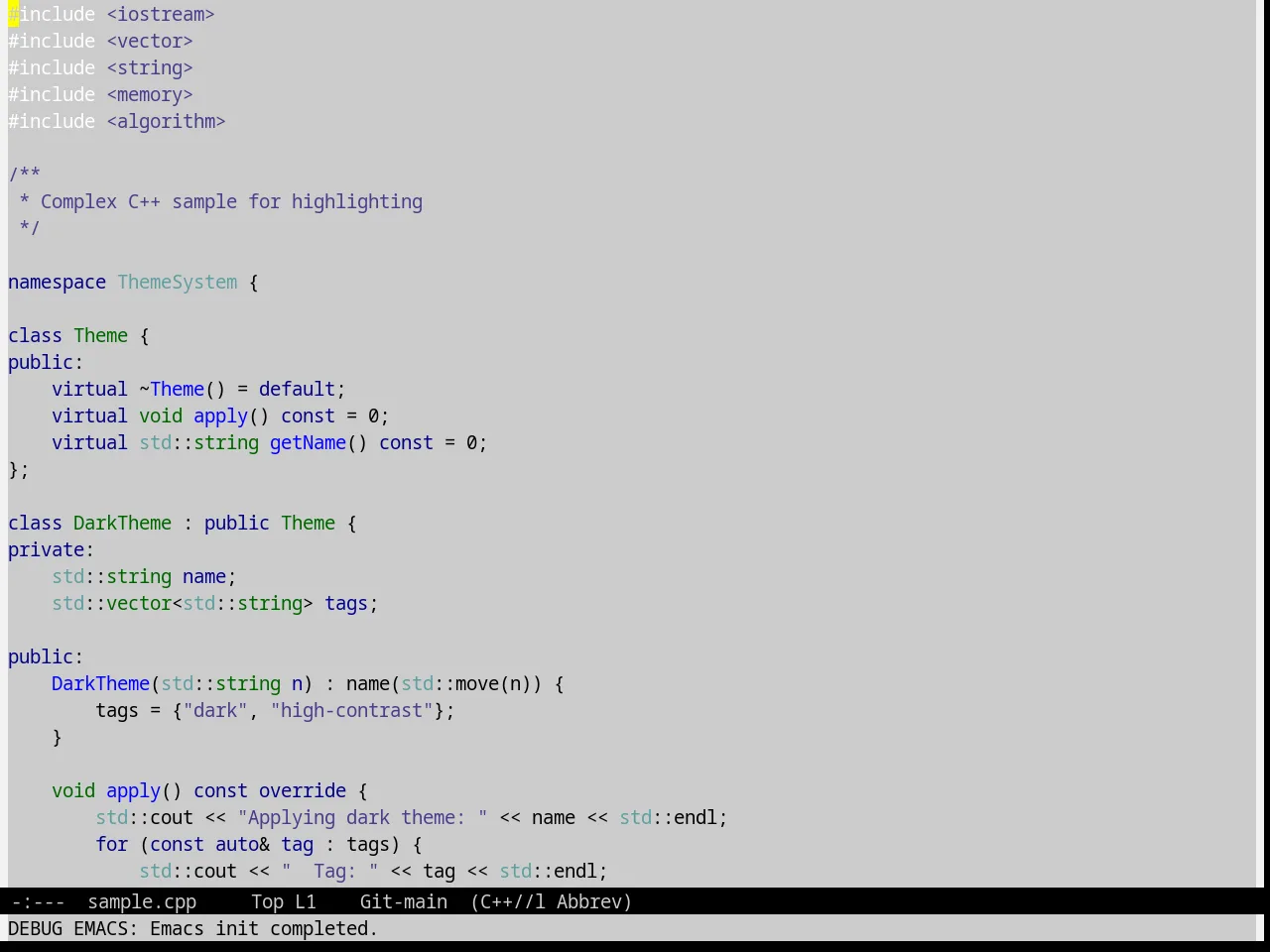Click the 'name' member variable in 'std::string name;'
Screen dimensions: 1270x952
[x=204, y=576]
